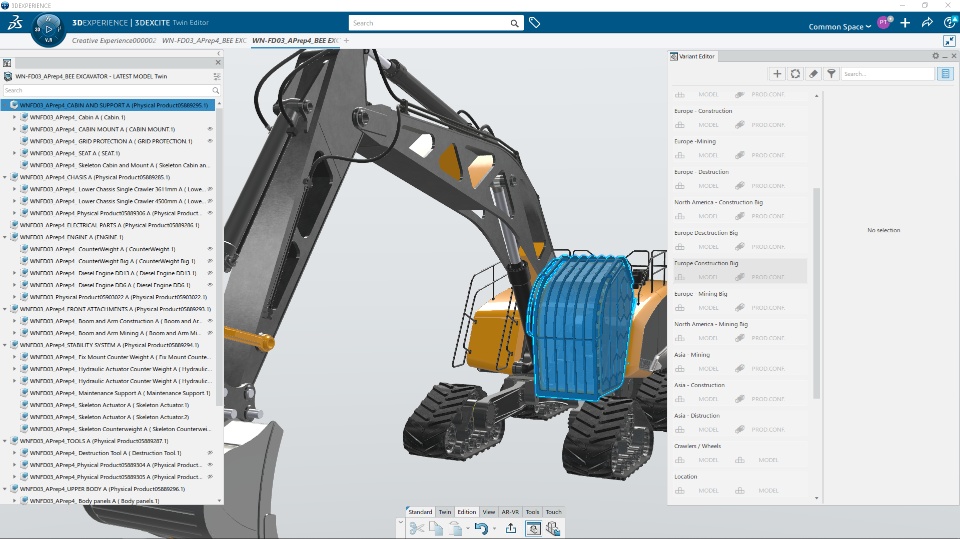Open the 3DS compass logo
This screenshot has height=539, width=960.
tap(15, 23)
